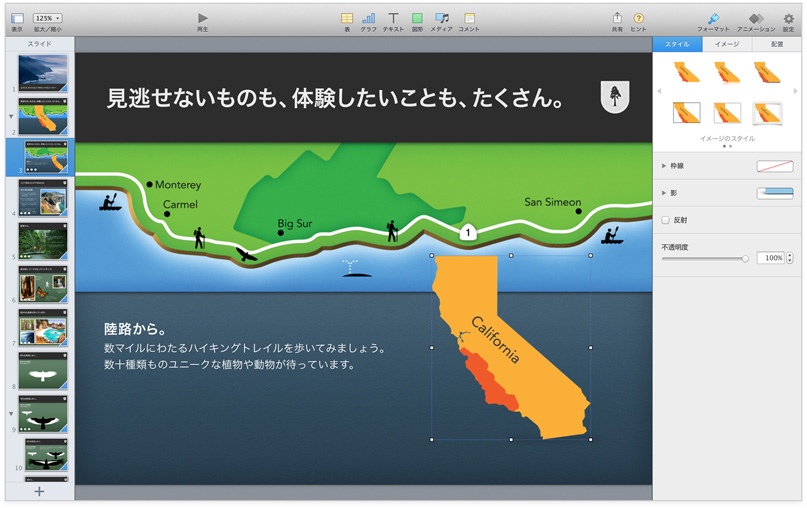
Task: Open the アニメーション animate inspector
Action: [x=756, y=18]
